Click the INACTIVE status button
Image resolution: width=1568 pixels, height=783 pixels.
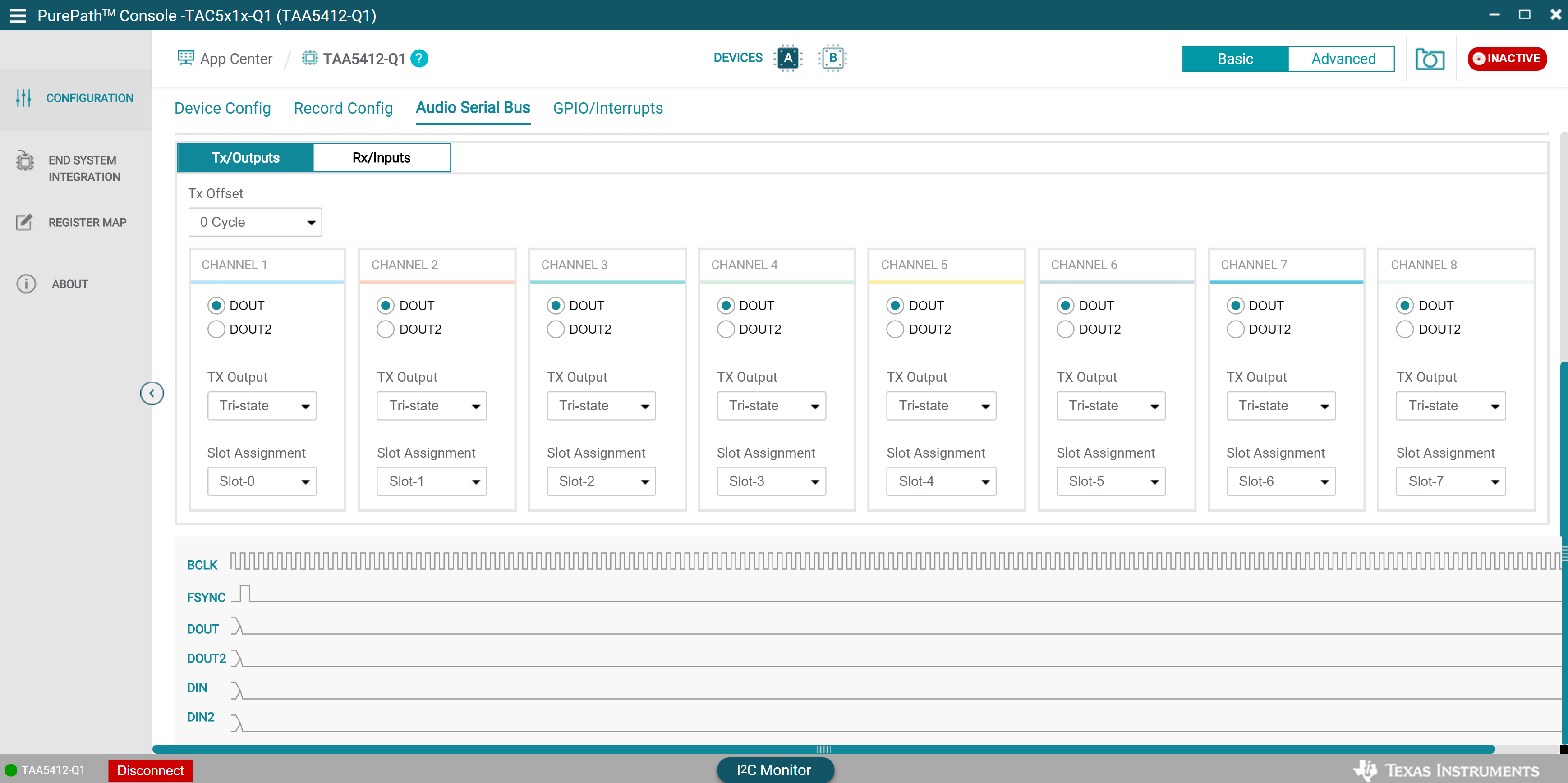click(1507, 59)
